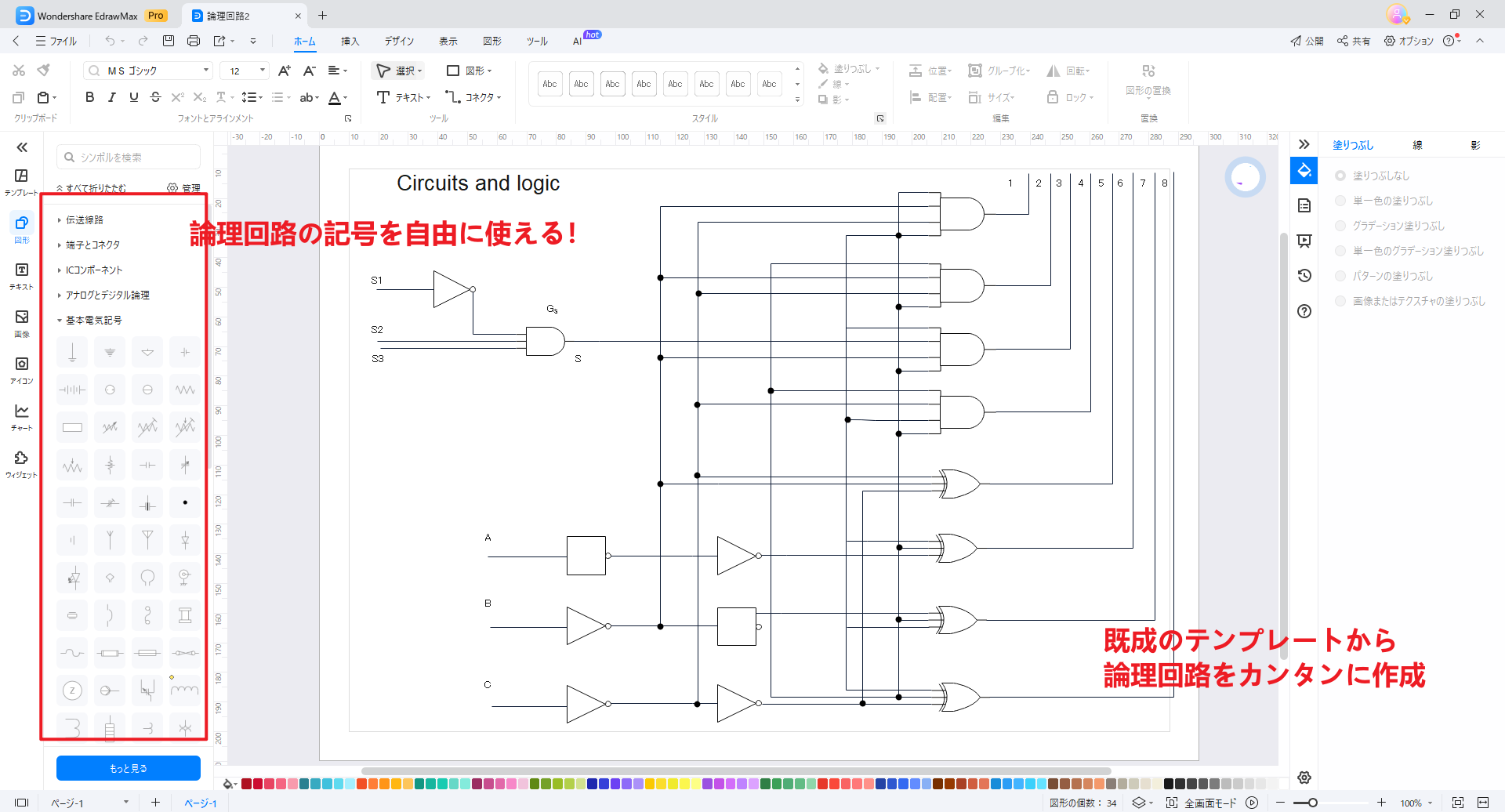Click the 共有 button

pos(1354,41)
